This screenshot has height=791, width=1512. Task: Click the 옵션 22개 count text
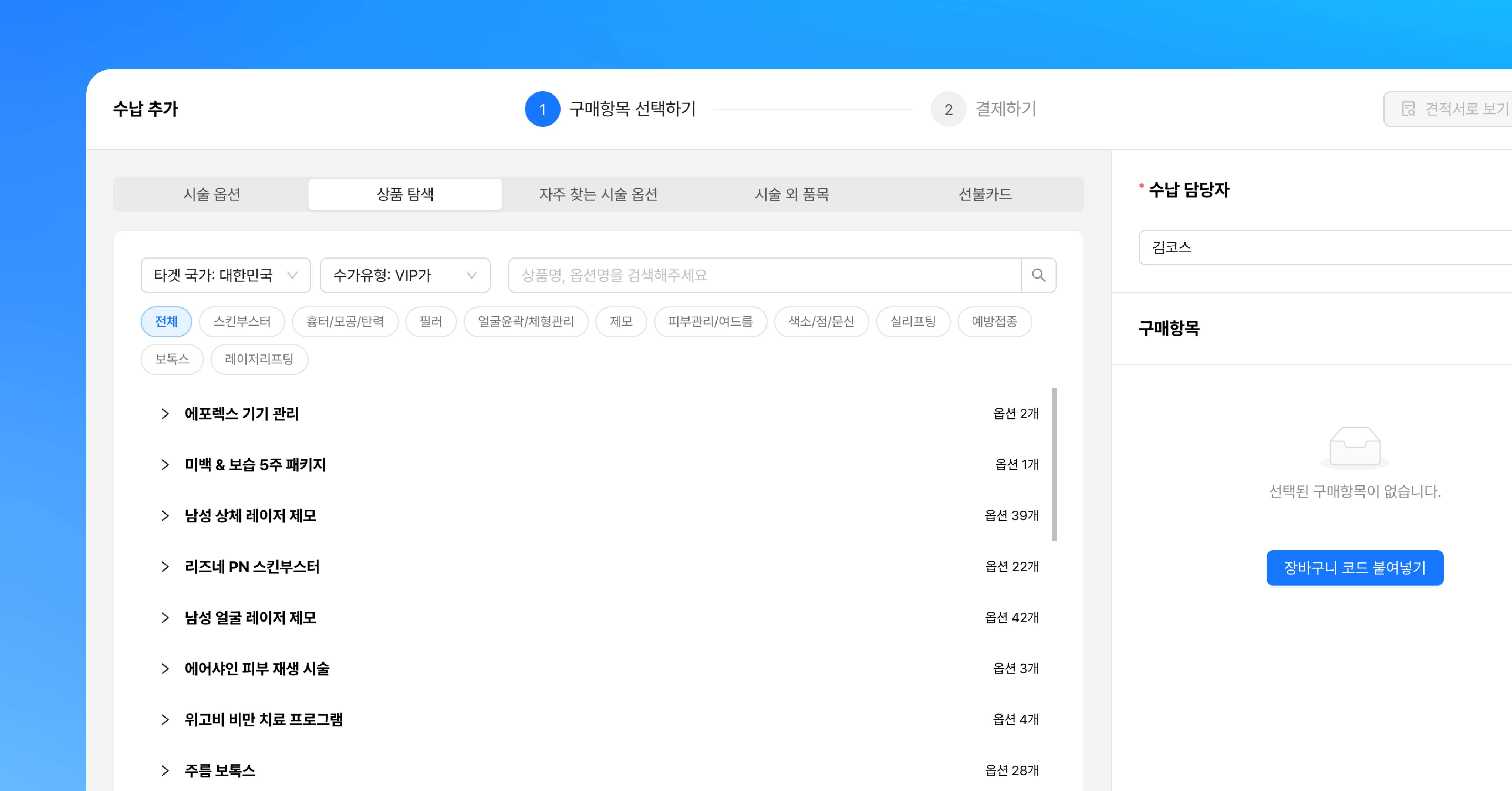pyautogui.click(x=1011, y=567)
